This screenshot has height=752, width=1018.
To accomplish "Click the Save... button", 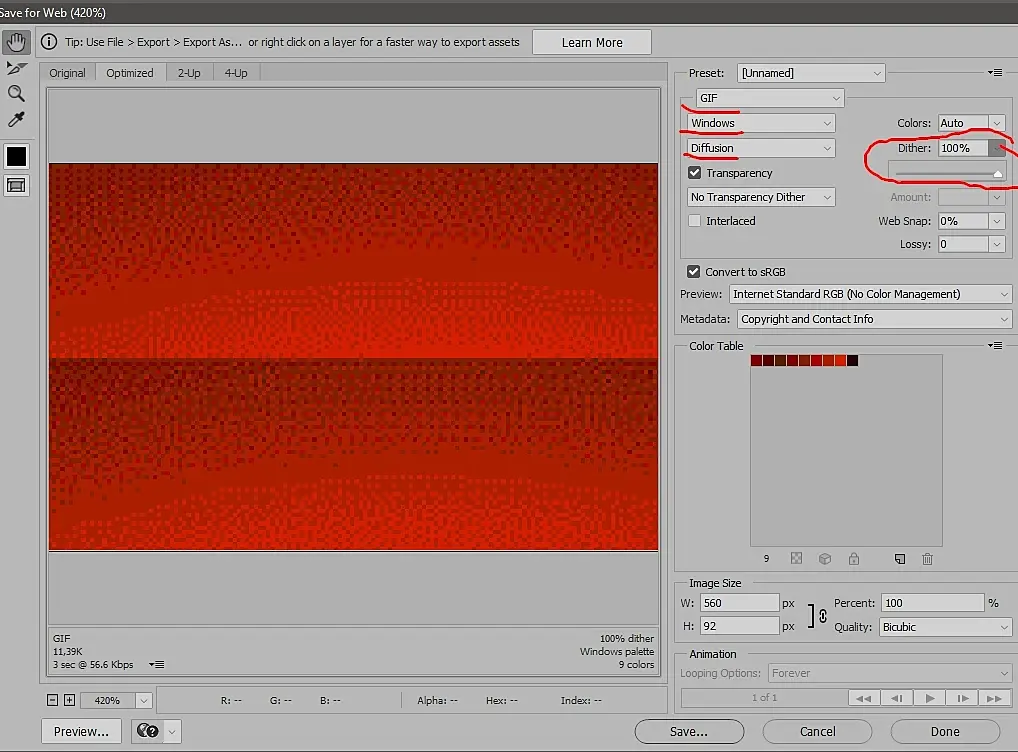I will pyautogui.click(x=689, y=731).
